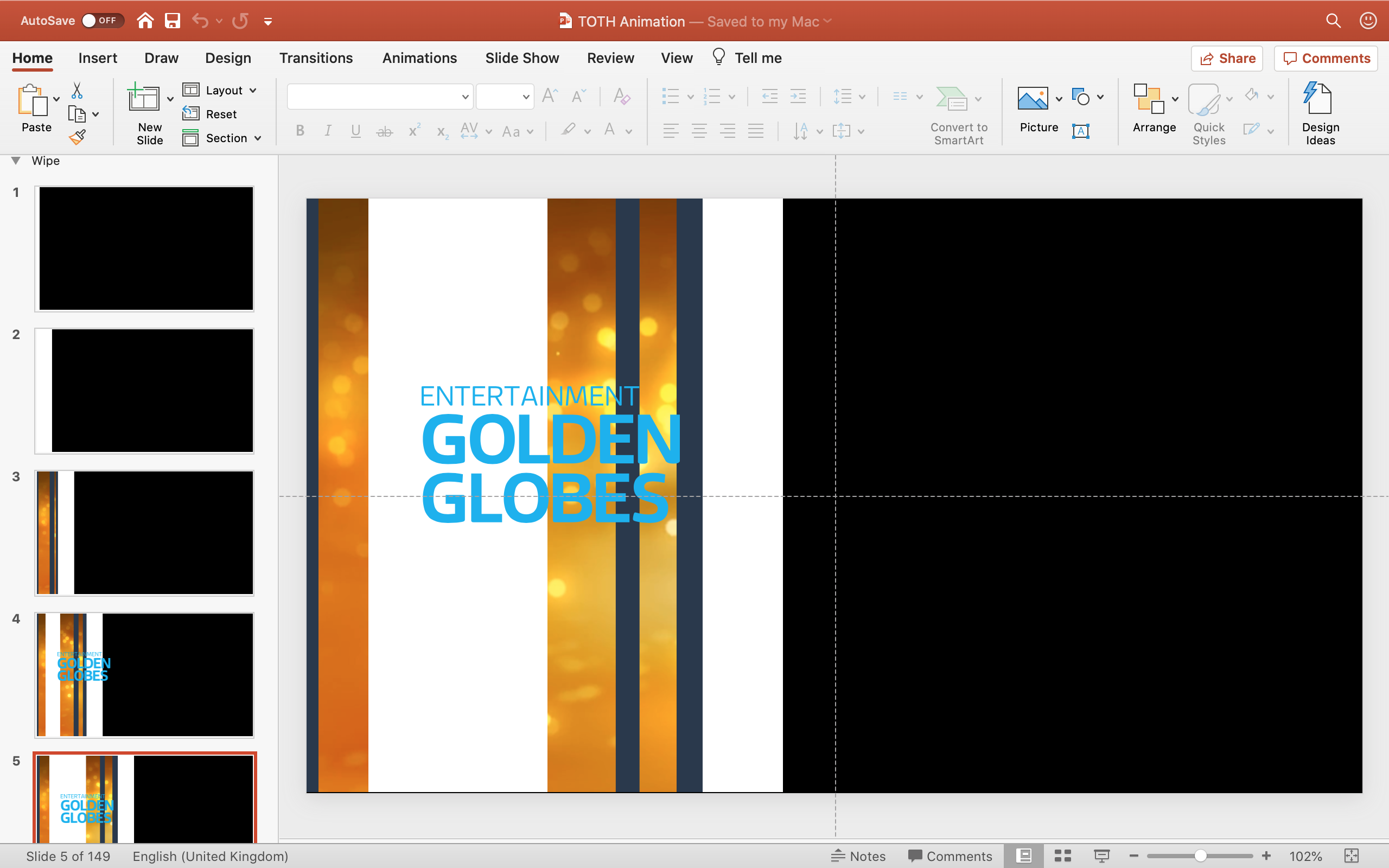
Task: Open Design Ideas pane
Action: point(1320,114)
